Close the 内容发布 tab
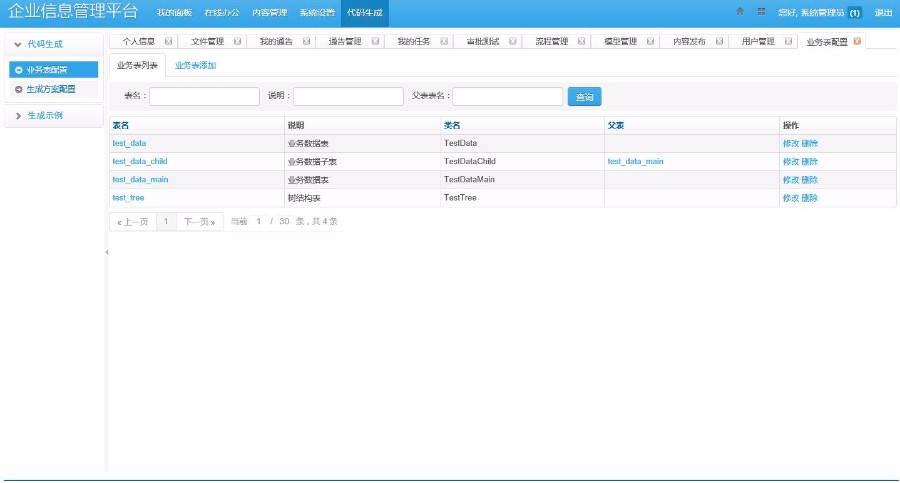This screenshot has height=483, width=900. click(x=719, y=41)
